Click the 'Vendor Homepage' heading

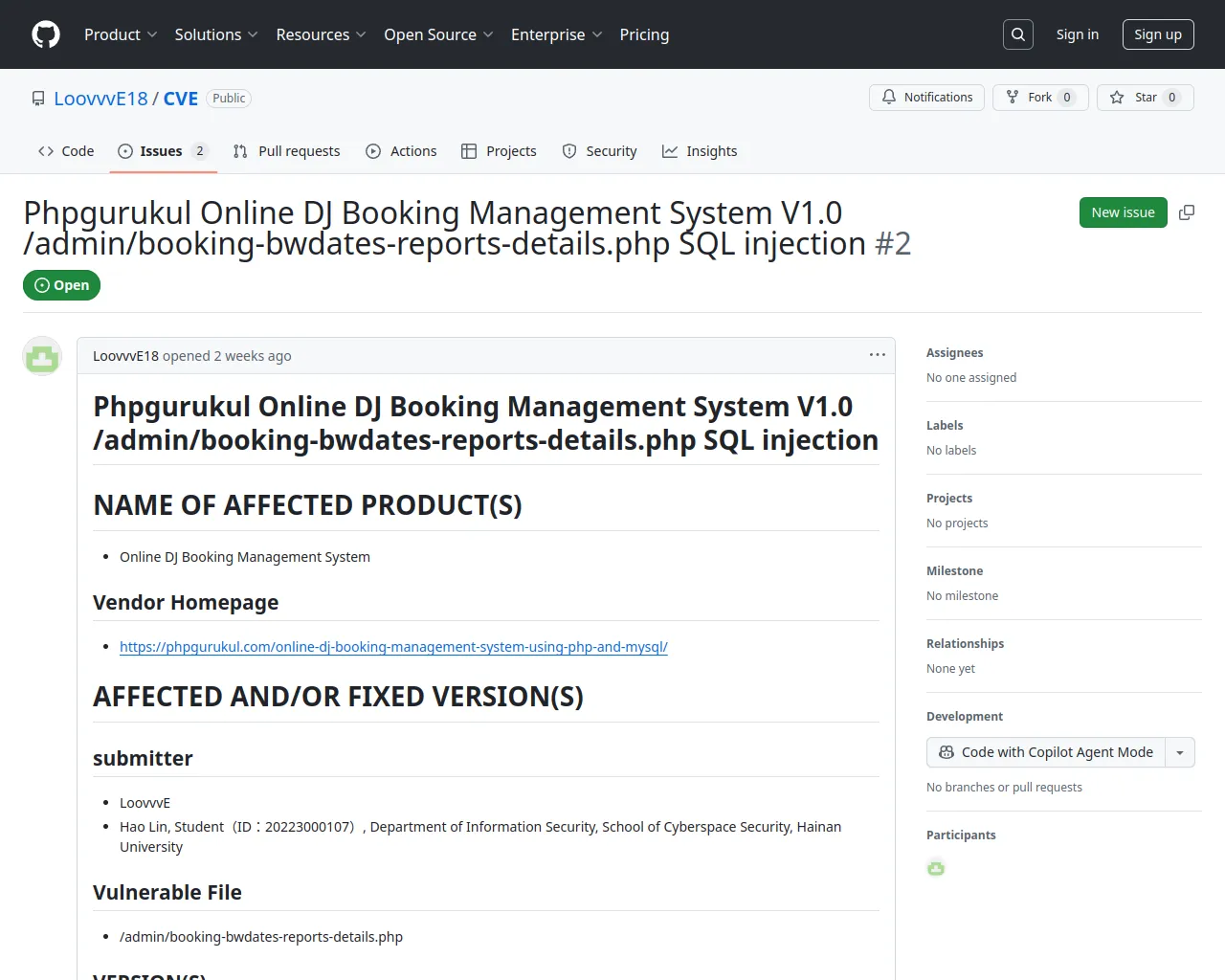click(186, 602)
